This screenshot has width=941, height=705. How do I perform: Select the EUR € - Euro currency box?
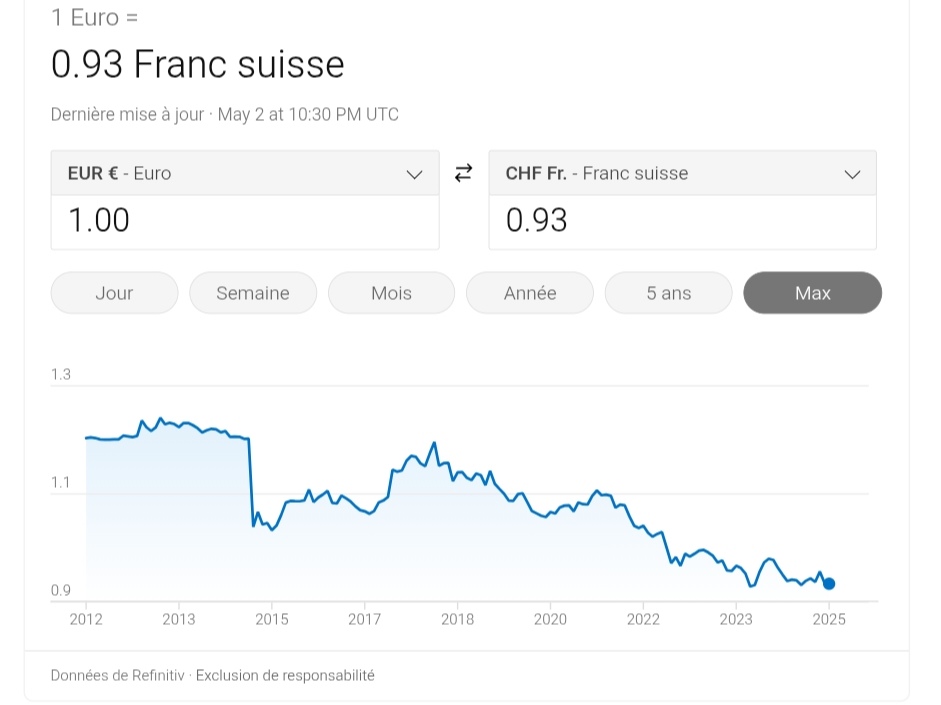pos(245,173)
